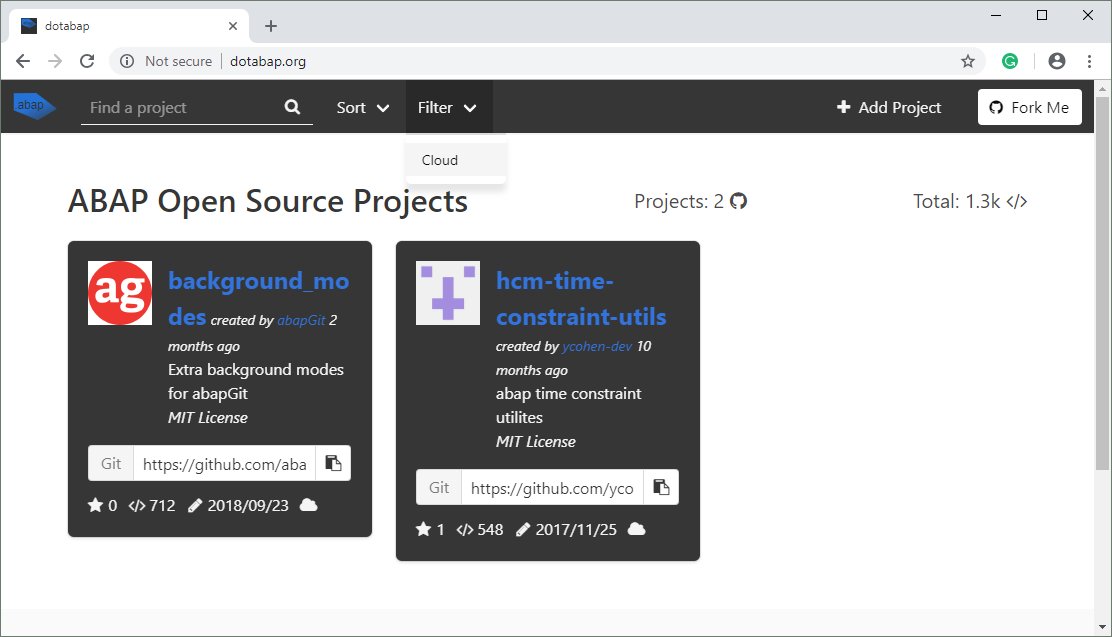This screenshot has height=637, width=1112.
Task: Open the Sort dropdown
Action: 362,108
